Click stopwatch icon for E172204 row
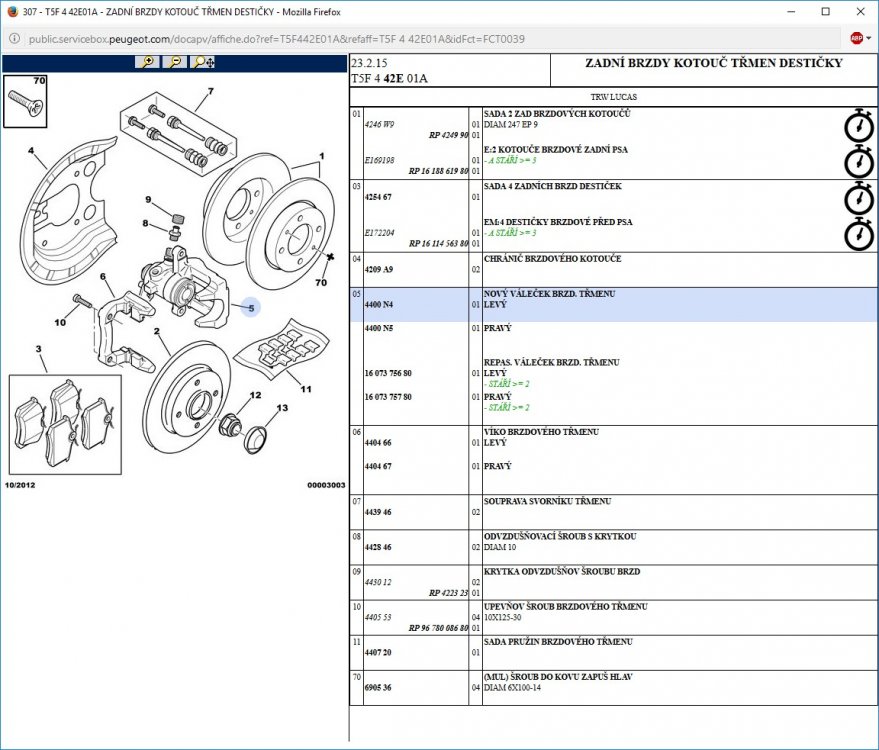This screenshot has height=750, width=879. [859, 234]
